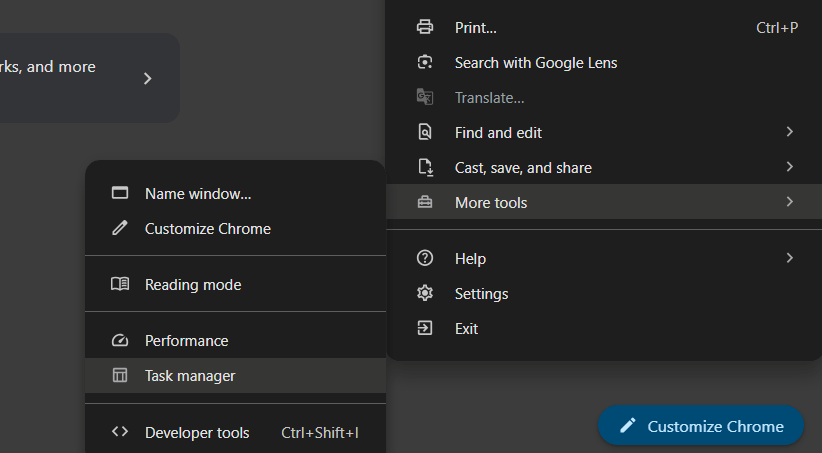Expand the Cast, save, and share arrow

pyautogui.click(x=789, y=167)
